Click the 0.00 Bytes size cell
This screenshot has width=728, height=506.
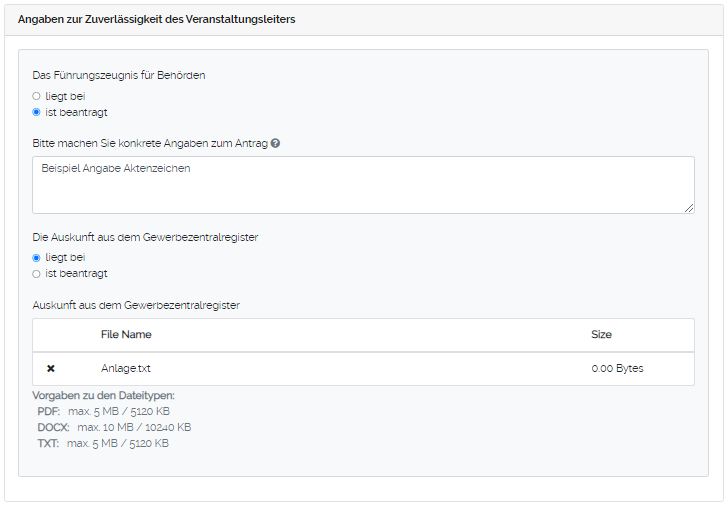coord(617,368)
